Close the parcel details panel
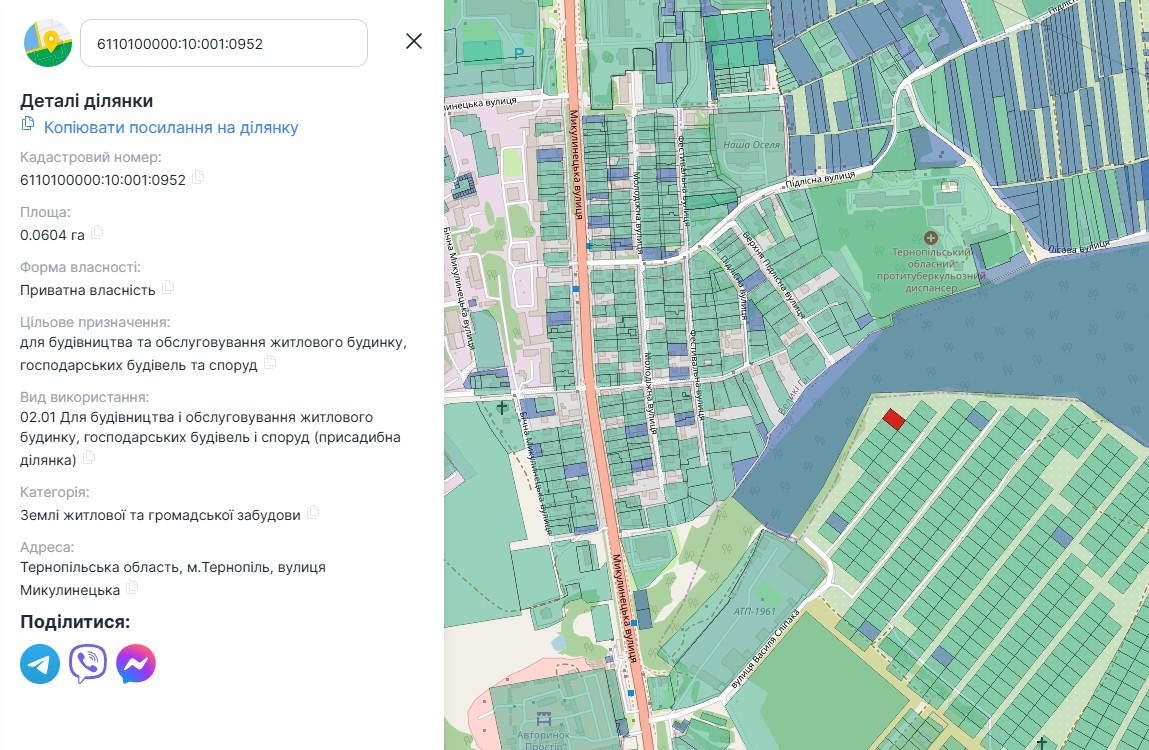 (x=414, y=41)
